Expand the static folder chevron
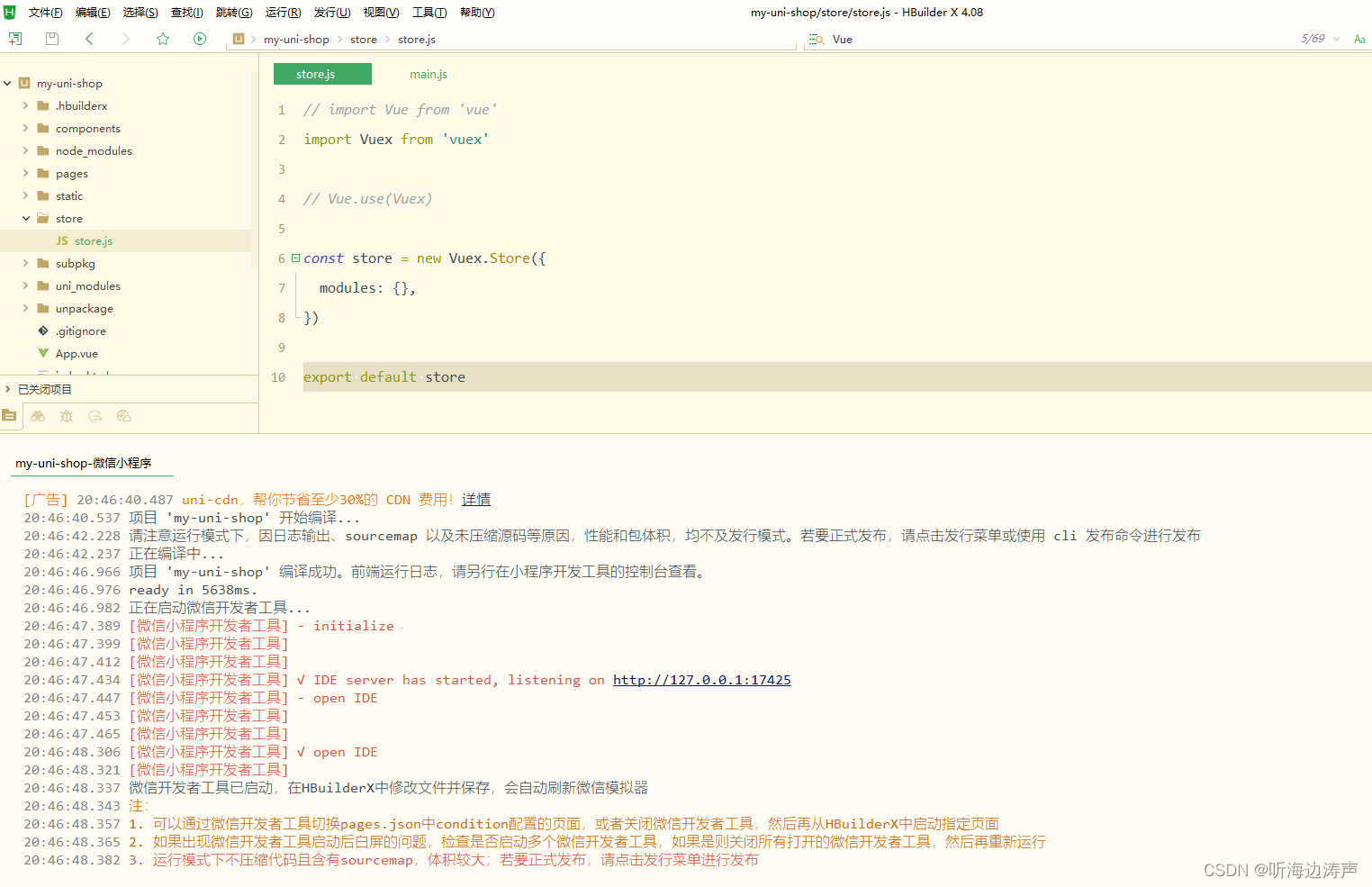Image resolution: width=1372 pixels, height=887 pixels. [25, 195]
